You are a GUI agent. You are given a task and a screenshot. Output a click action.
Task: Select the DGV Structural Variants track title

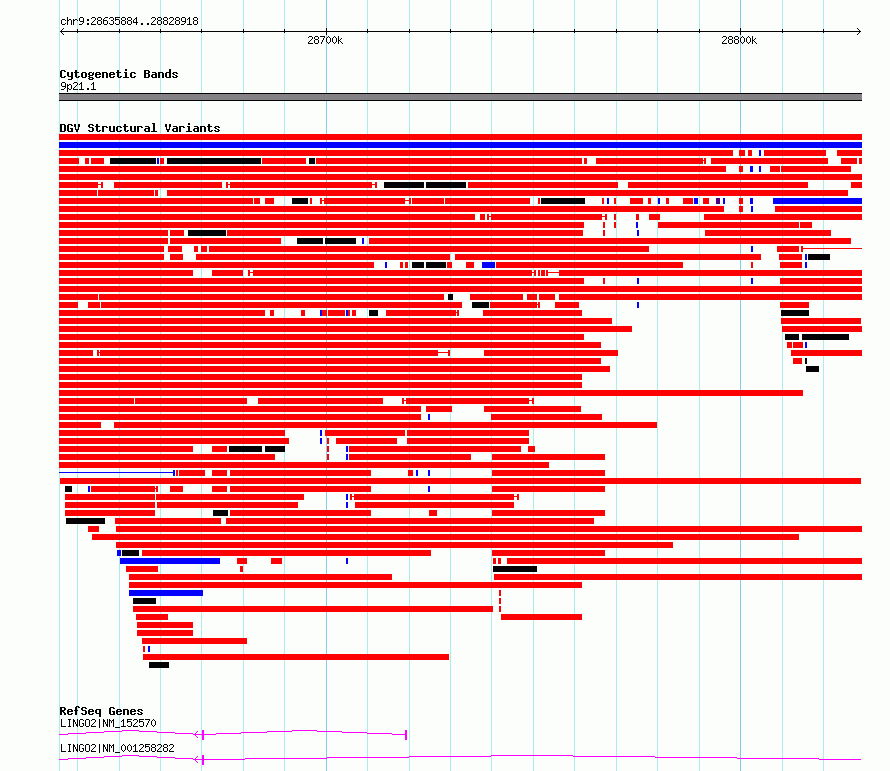(x=140, y=128)
